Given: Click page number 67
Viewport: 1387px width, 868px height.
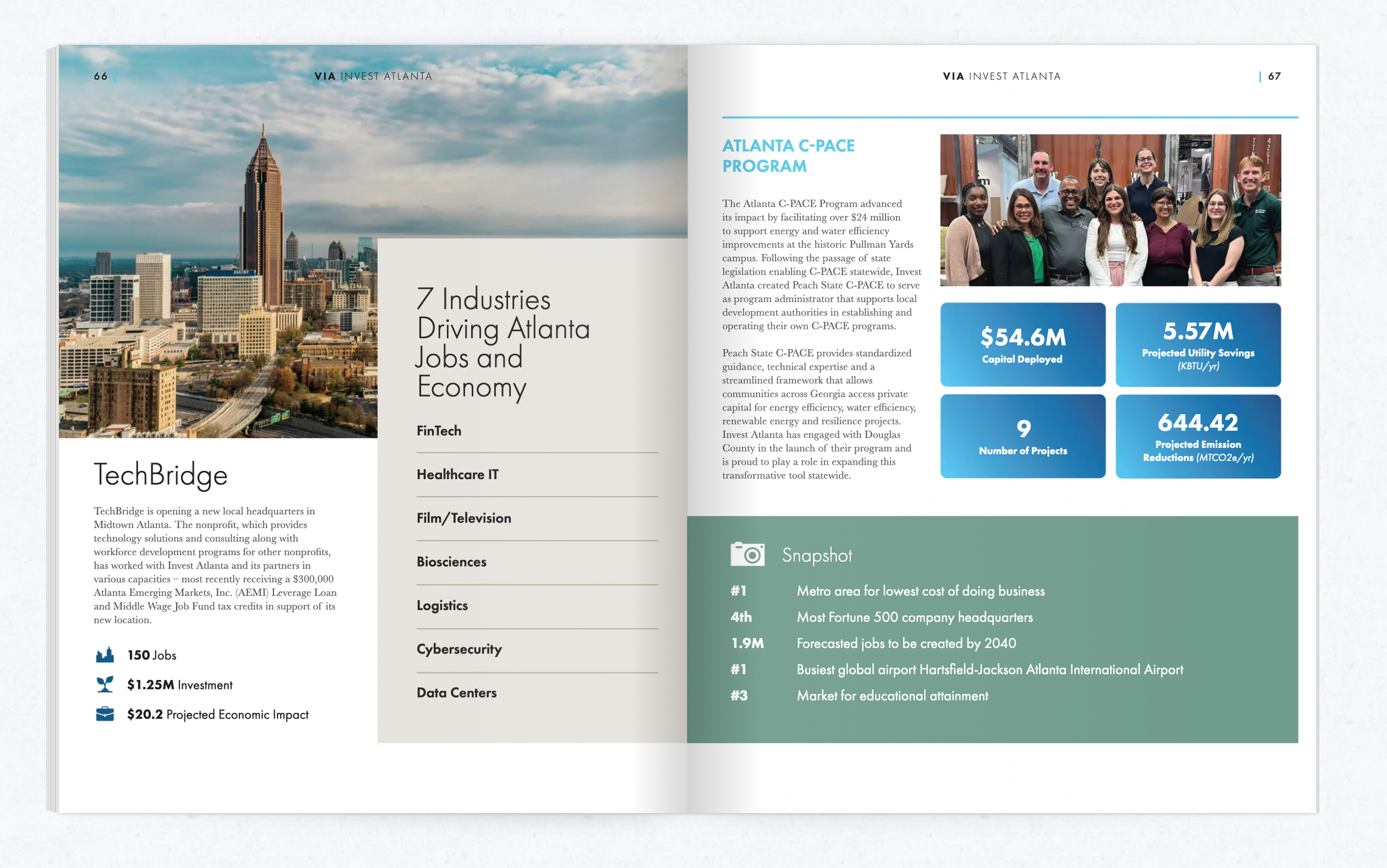Looking at the screenshot, I should (1274, 77).
